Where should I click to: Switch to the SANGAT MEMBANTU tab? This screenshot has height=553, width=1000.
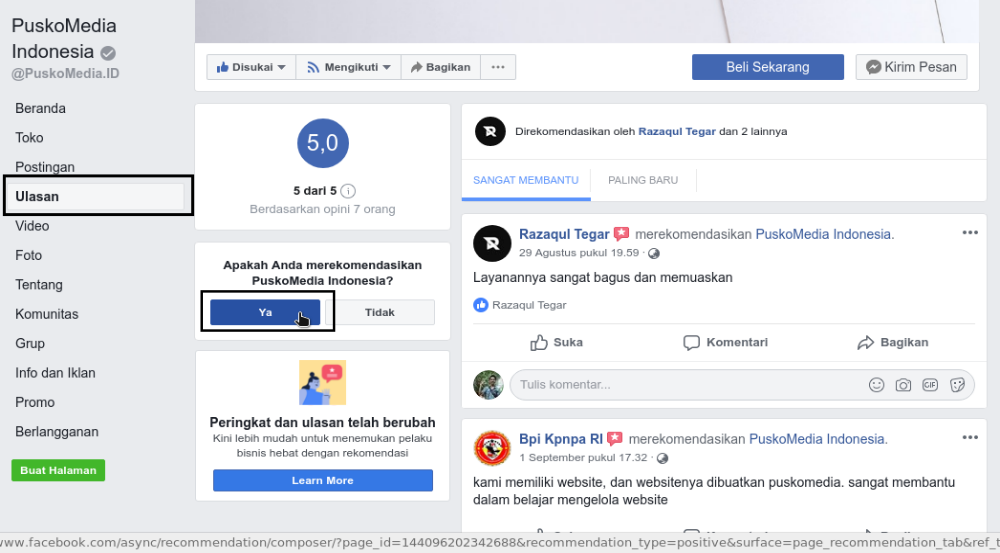[526, 180]
